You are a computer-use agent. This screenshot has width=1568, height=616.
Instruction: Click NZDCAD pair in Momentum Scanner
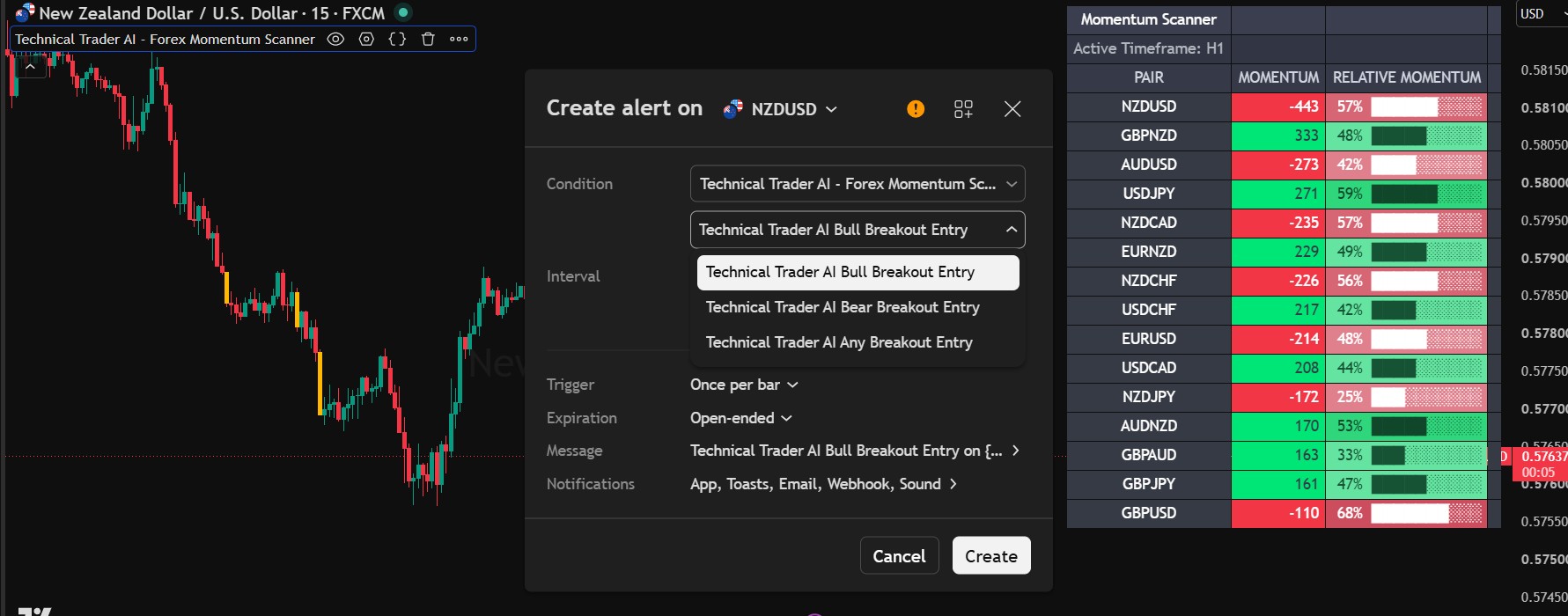tap(1148, 223)
